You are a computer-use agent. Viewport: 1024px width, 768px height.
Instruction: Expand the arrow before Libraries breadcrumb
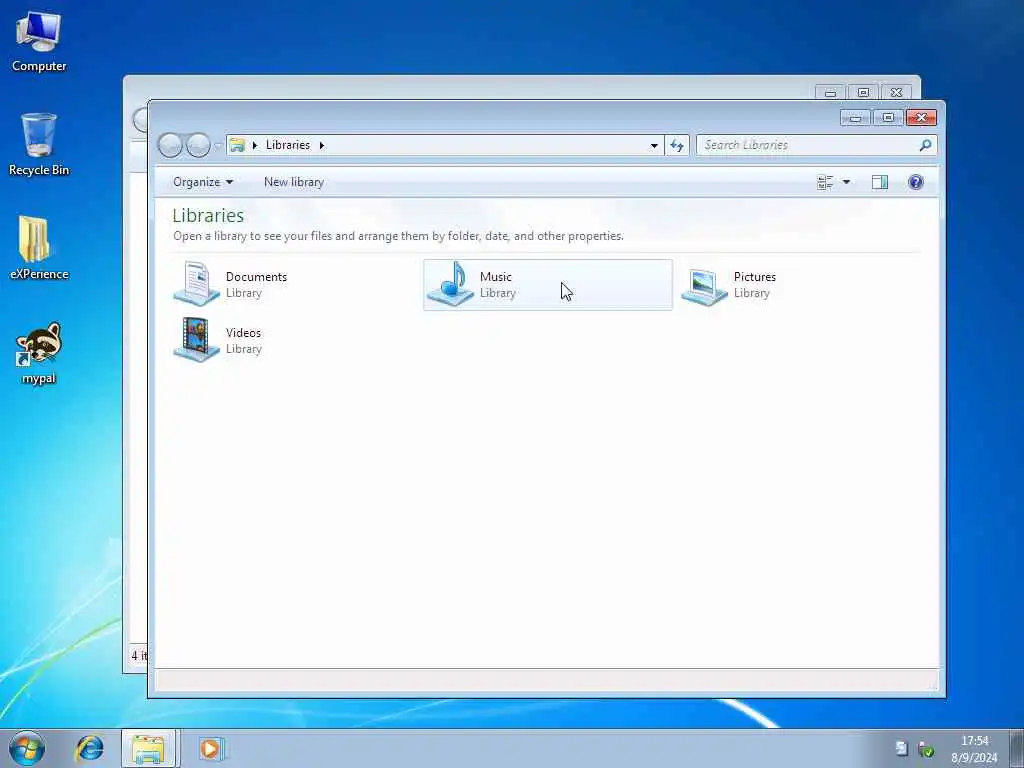pos(255,145)
